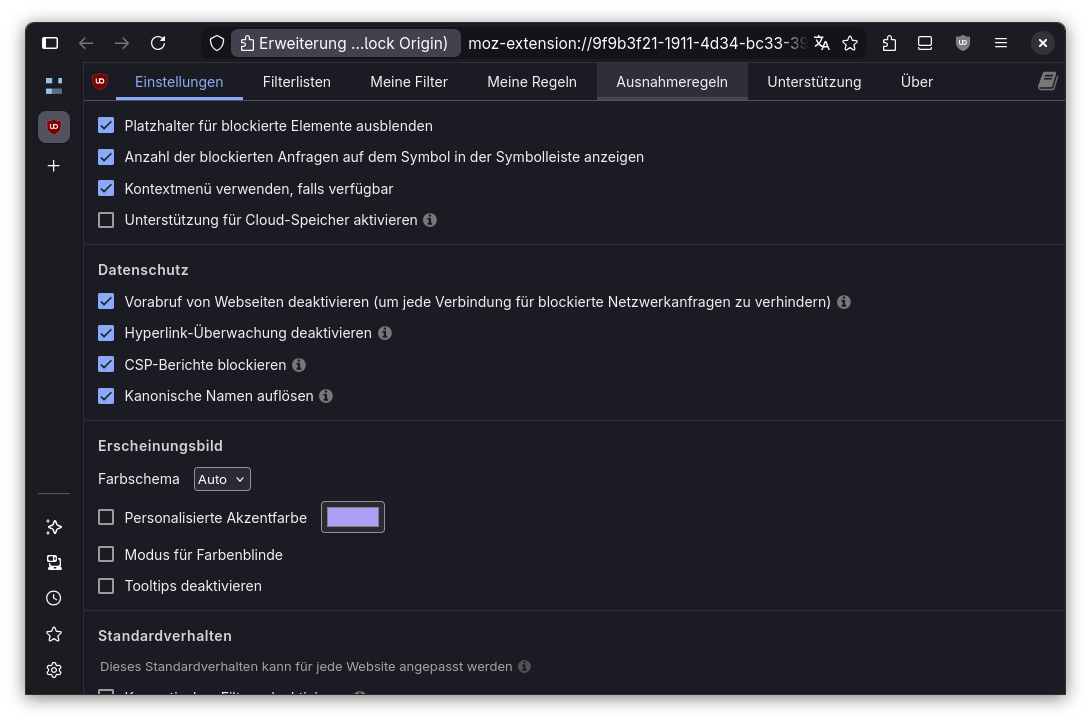This screenshot has width=1091, height=723.
Task: Click the uBlock Origin toolbar icon
Action: pyautogui.click(x=962, y=43)
